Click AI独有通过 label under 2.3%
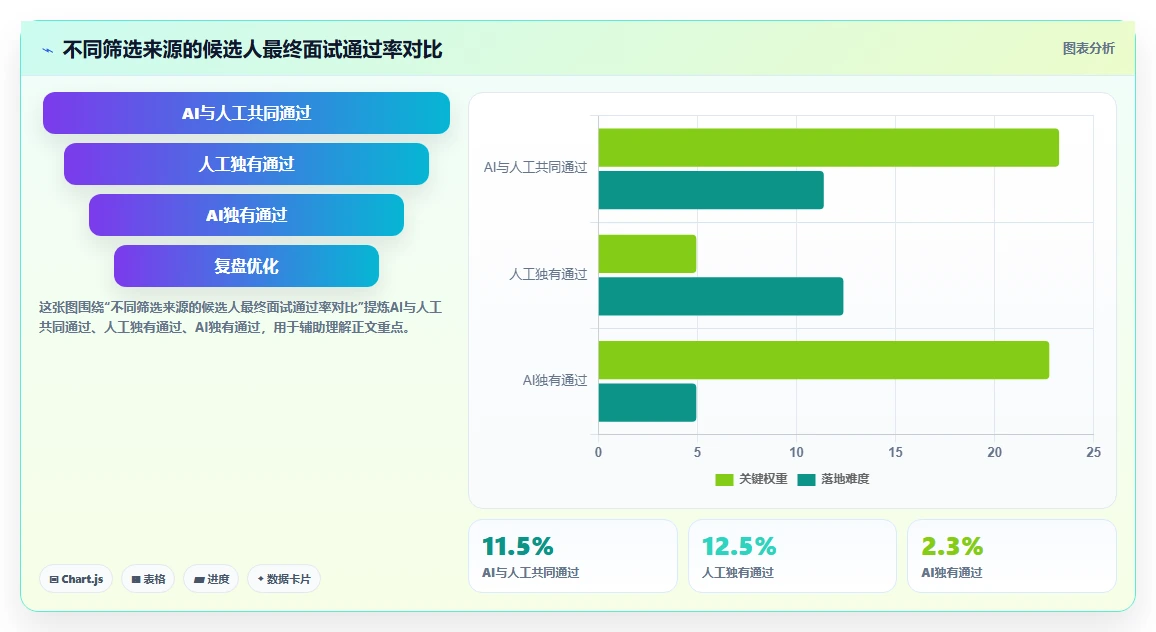The width and height of the screenshot is (1156, 632). pyautogui.click(x=952, y=572)
